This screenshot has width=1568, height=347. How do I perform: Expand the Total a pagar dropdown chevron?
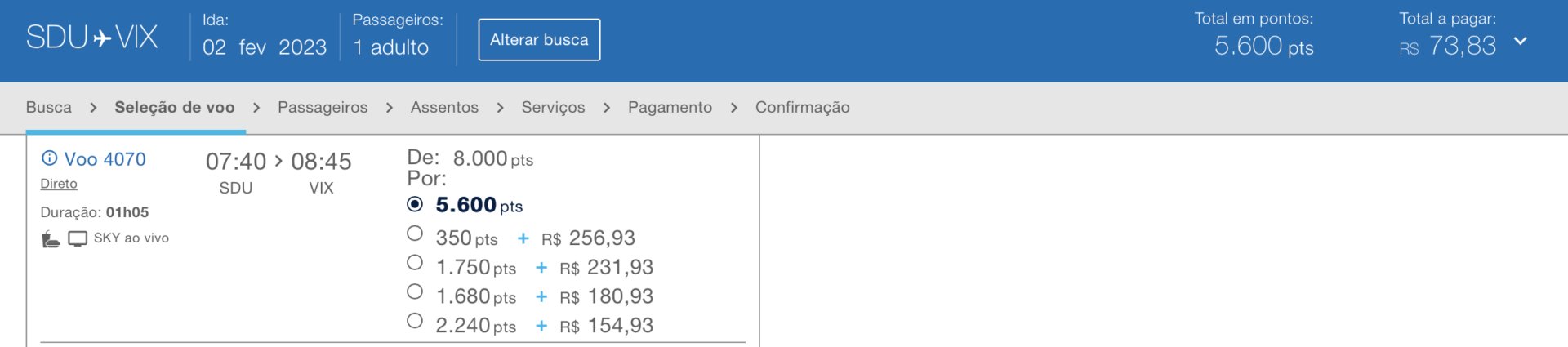pos(1520,41)
